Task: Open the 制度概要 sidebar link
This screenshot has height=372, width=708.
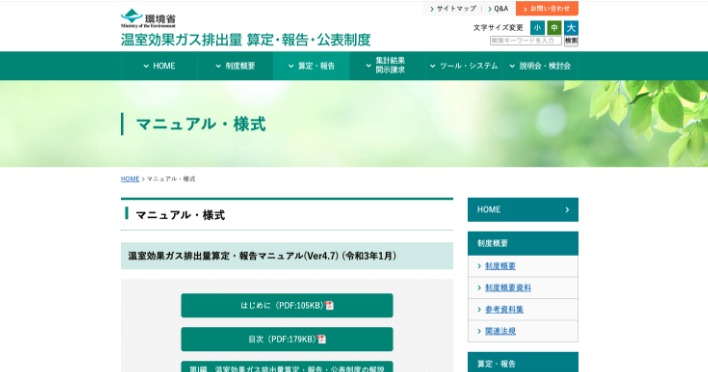Action: tap(500, 266)
